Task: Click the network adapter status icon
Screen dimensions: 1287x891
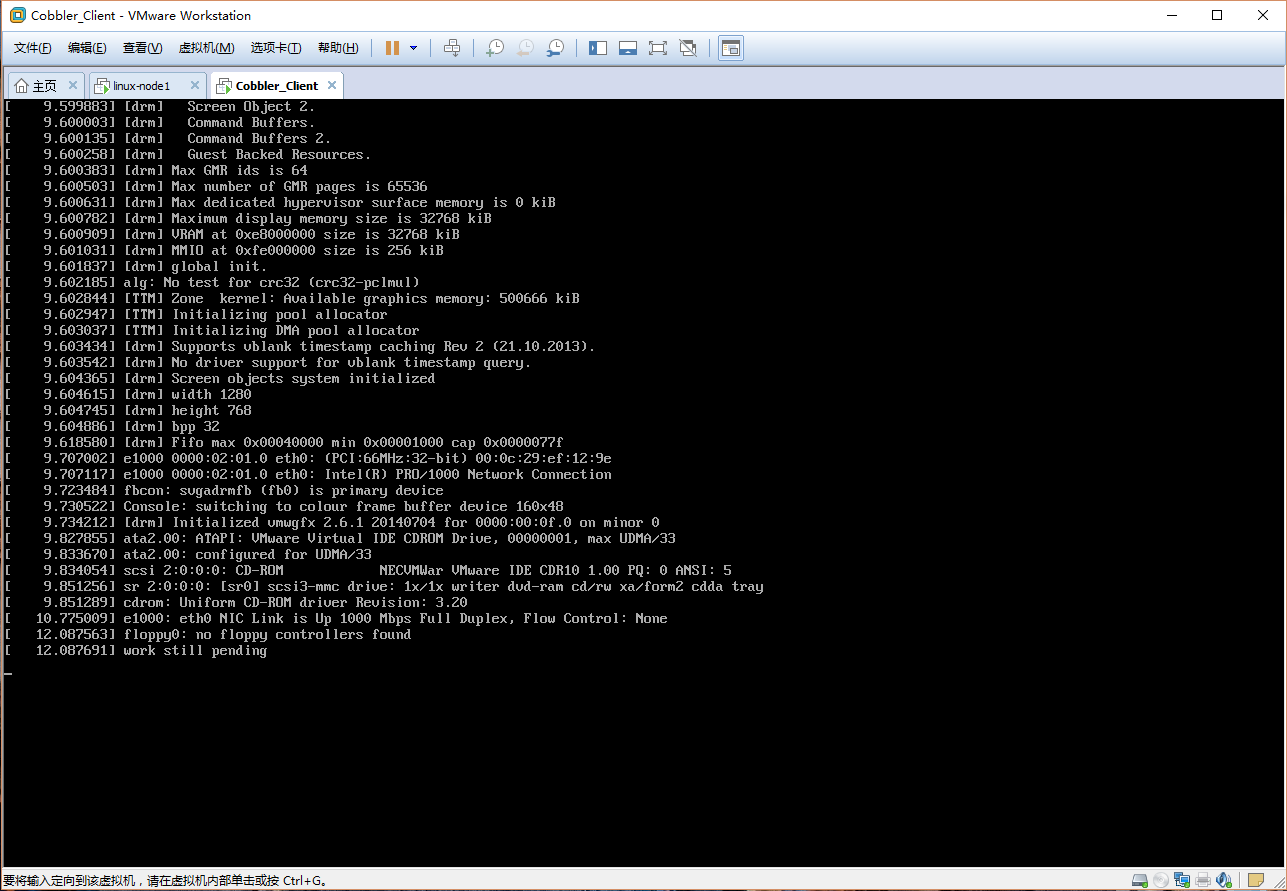Action: (1182, 881)
